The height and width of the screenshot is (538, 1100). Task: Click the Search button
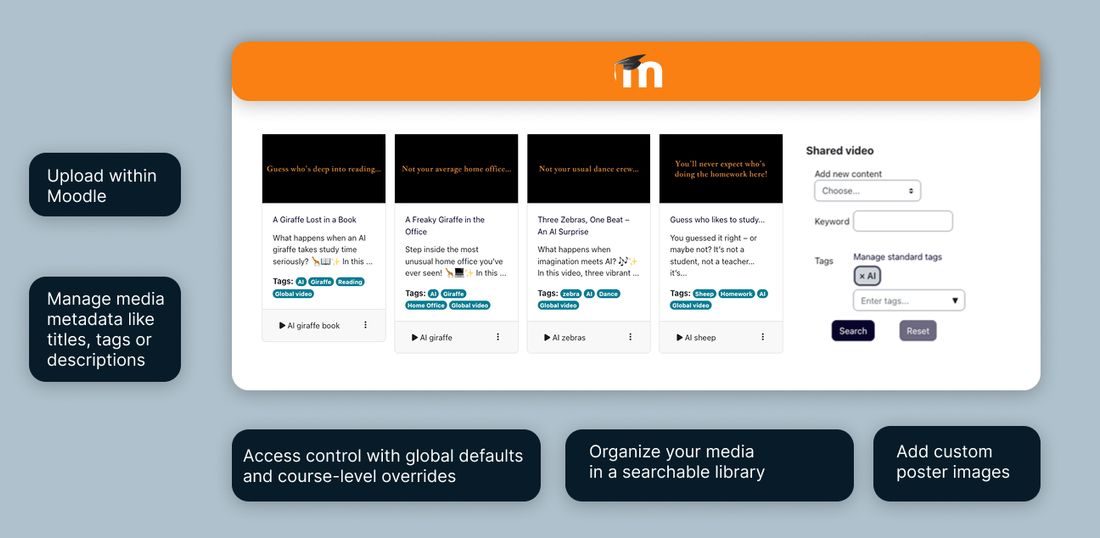pos(853,331)
